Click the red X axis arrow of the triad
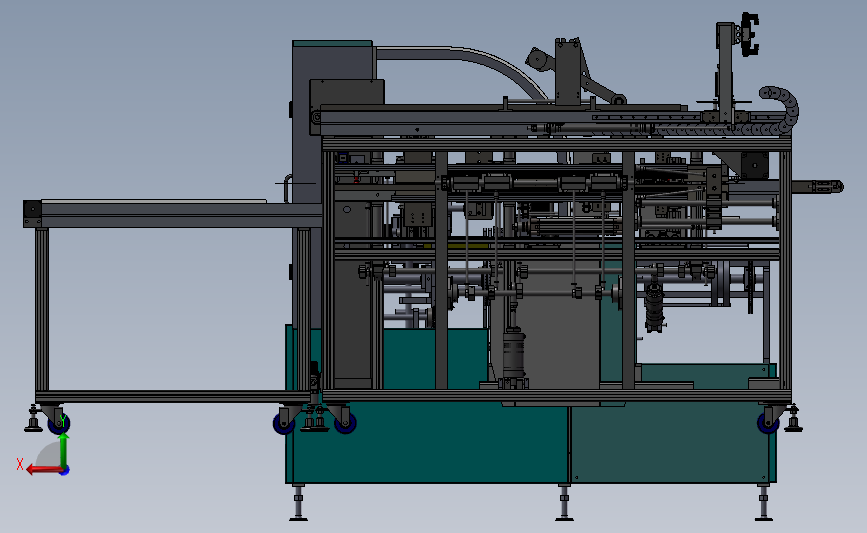 43,470
